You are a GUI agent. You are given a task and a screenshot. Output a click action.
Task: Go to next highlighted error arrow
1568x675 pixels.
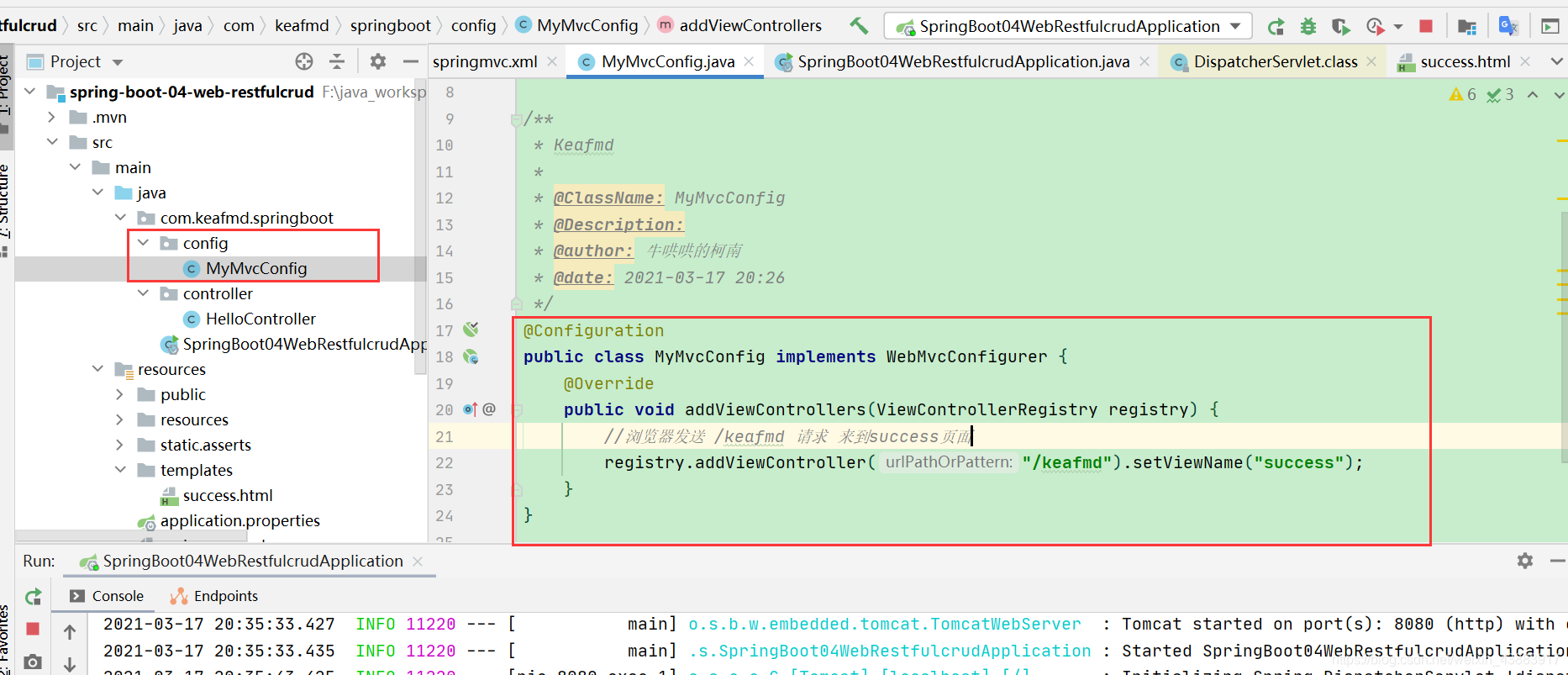(1559, 94)
